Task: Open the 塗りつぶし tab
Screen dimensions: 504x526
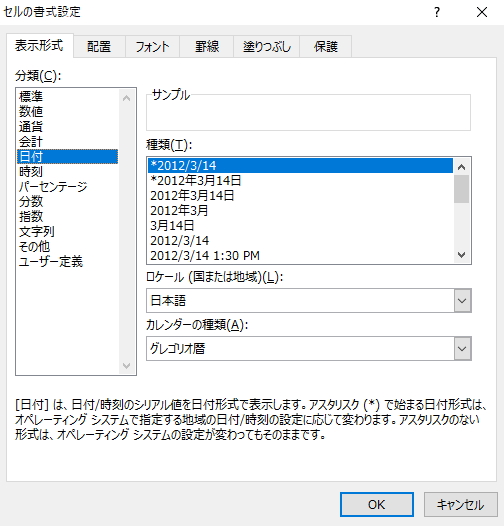Action: (x=266, y=46)
